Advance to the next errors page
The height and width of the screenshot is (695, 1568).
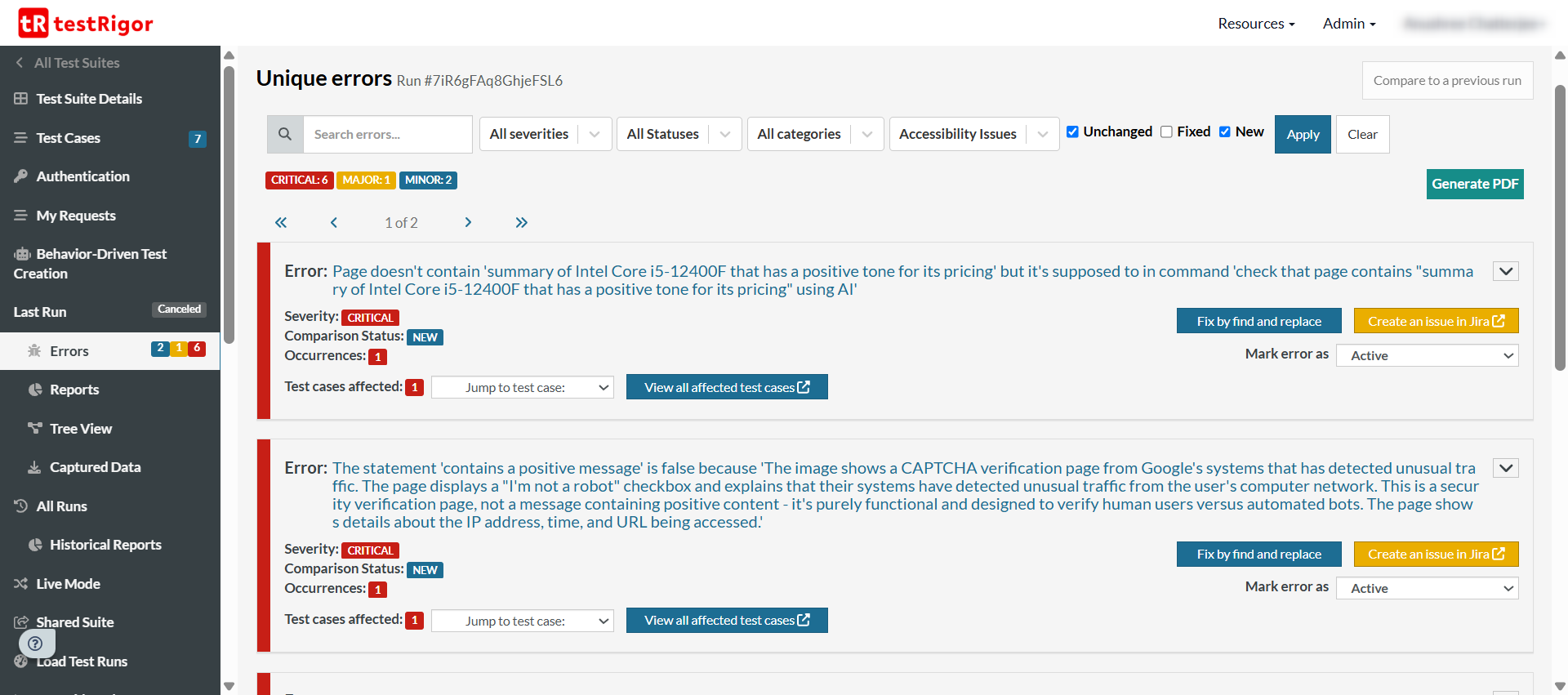pos(468,223)
